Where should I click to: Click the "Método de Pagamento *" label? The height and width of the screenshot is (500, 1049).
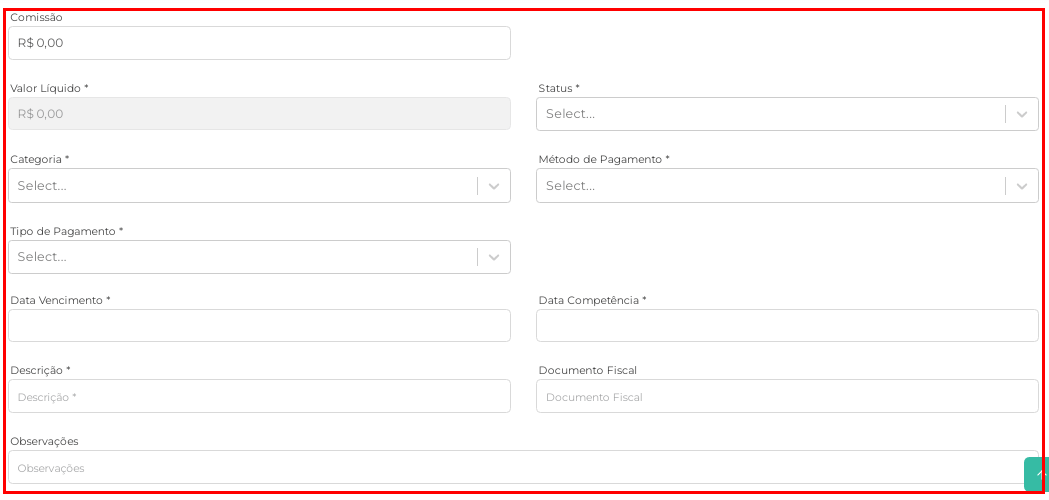(x=604, y=159)
